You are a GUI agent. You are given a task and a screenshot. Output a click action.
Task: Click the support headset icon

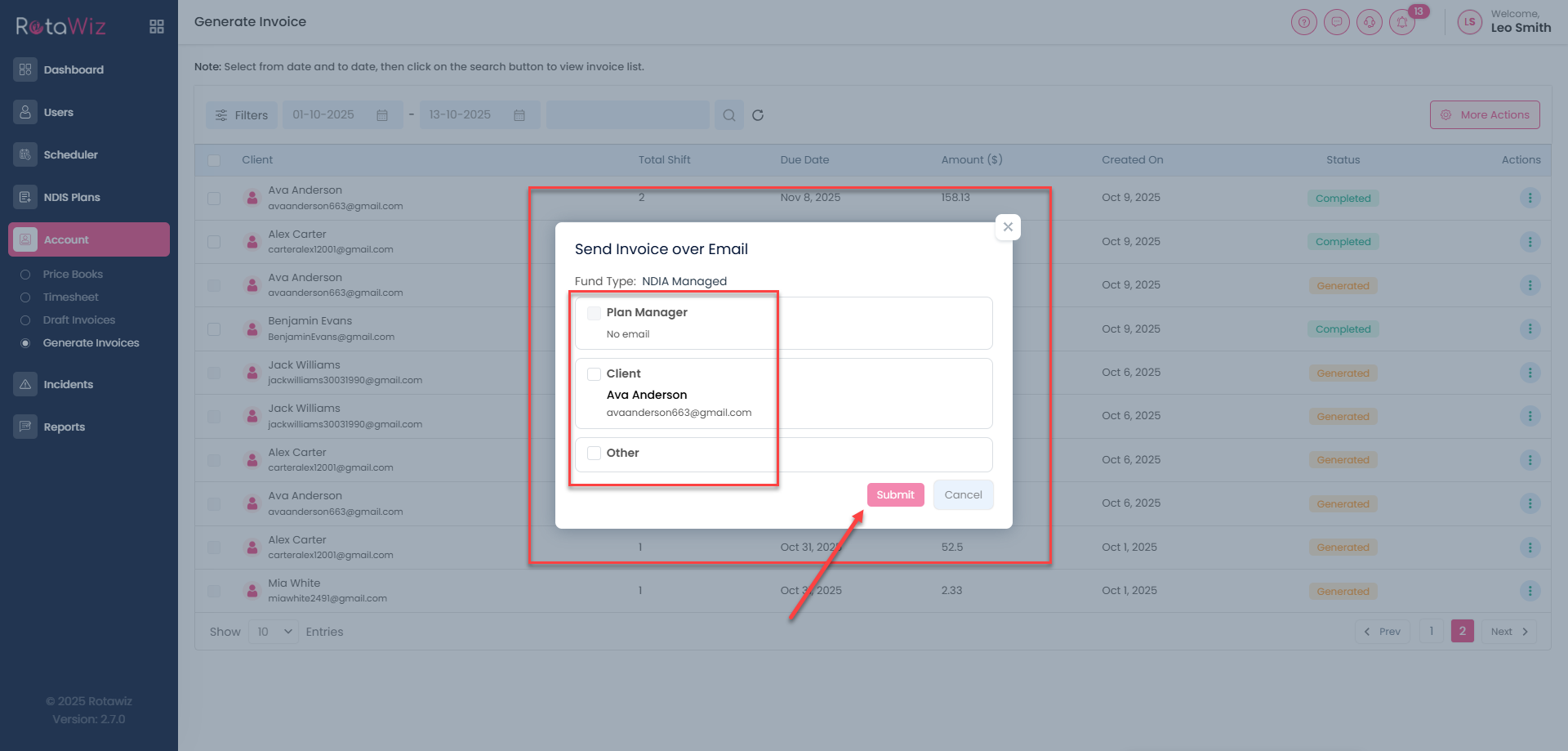pyautogui.click(x=1370, y=23)
